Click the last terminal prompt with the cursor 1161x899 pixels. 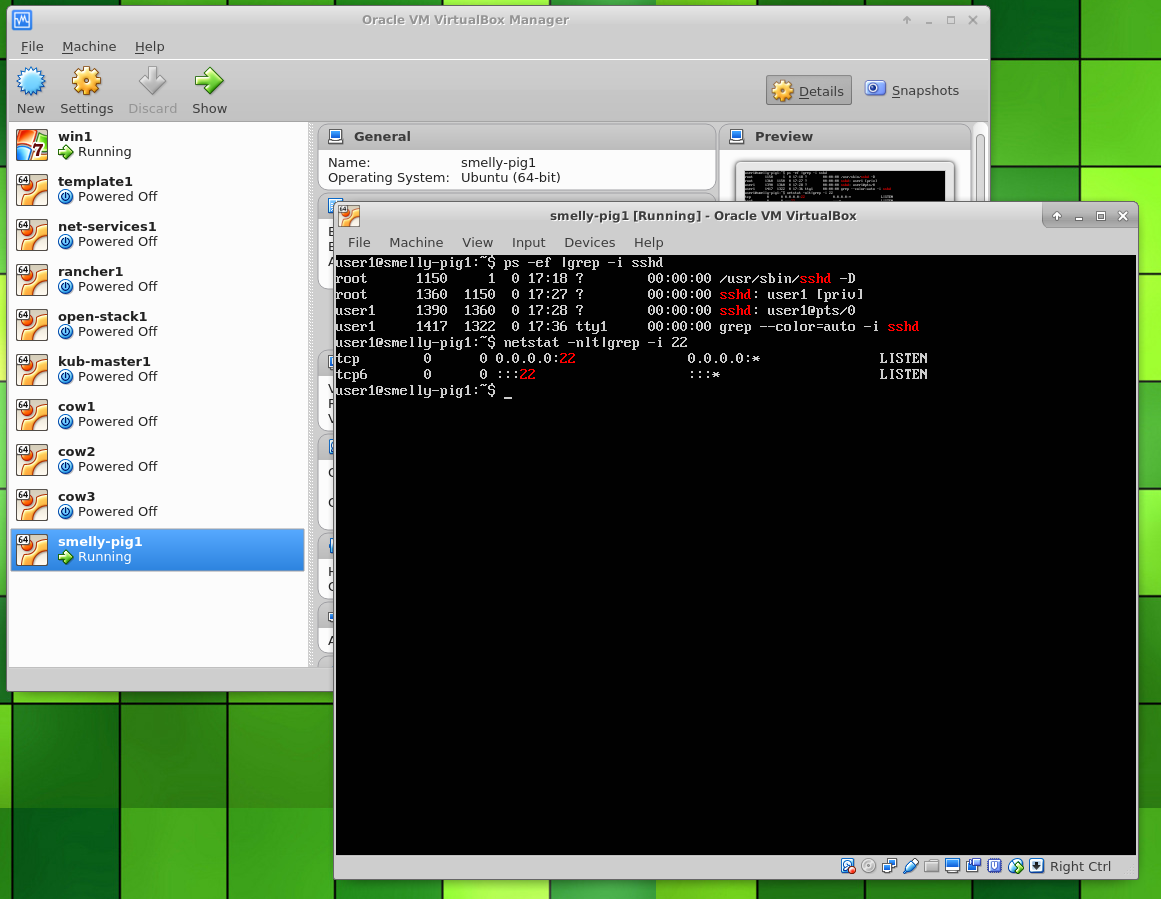424,391
